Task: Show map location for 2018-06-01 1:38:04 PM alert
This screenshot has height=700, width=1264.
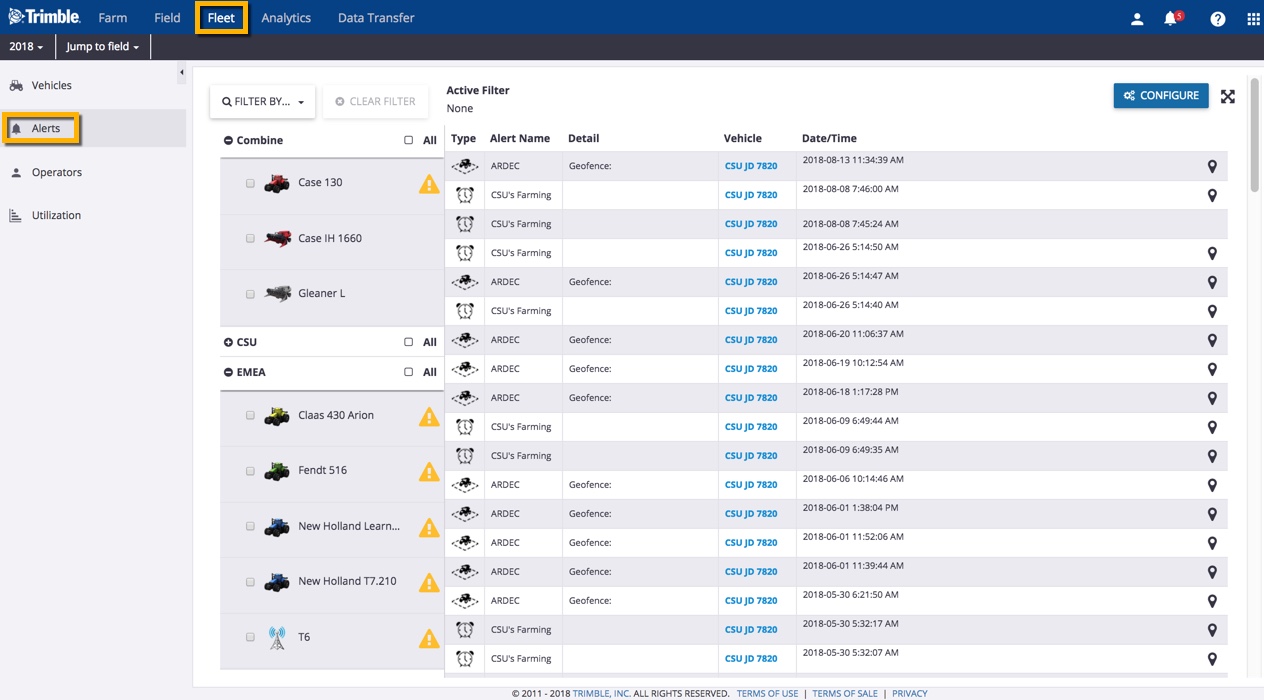Action: pos(1212,515)
